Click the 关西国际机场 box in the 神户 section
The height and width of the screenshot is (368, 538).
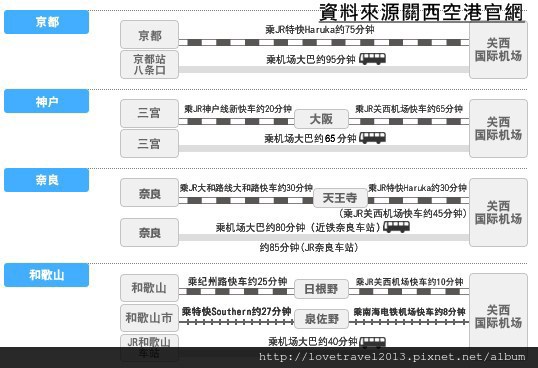click(498, 129)
